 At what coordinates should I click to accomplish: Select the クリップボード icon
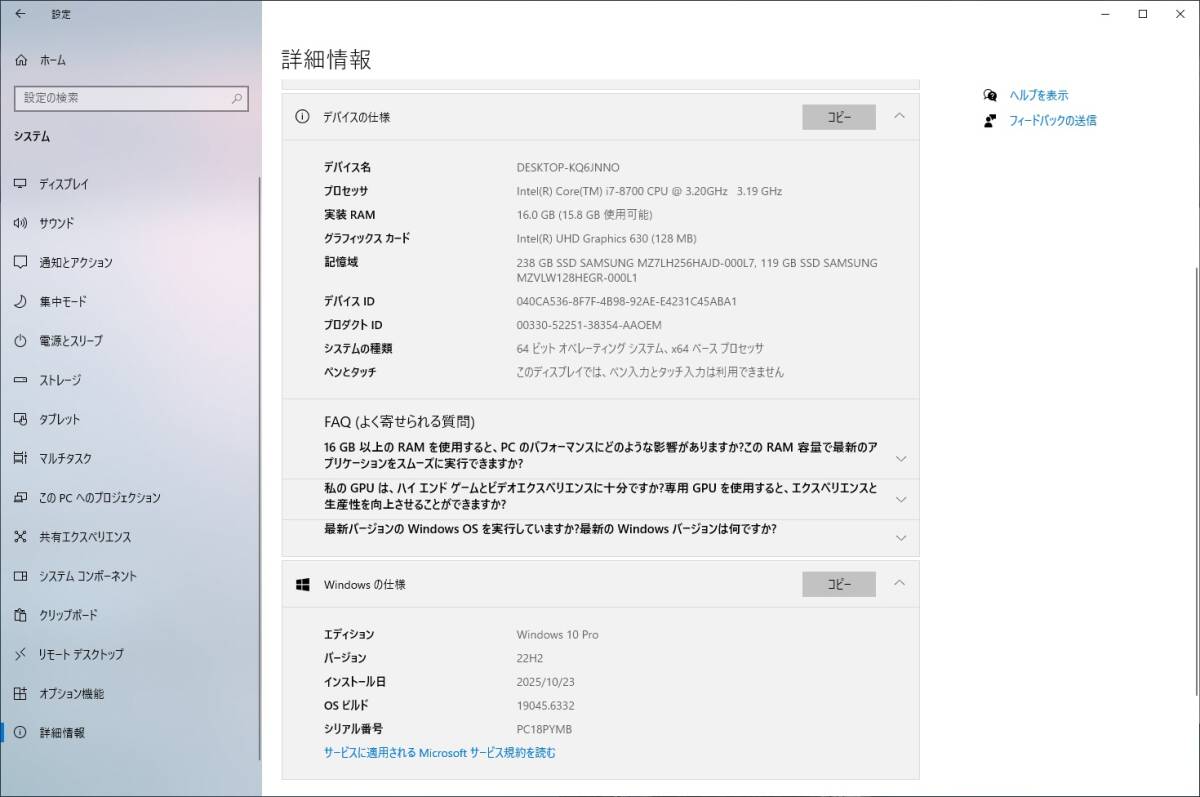[20, 615]
